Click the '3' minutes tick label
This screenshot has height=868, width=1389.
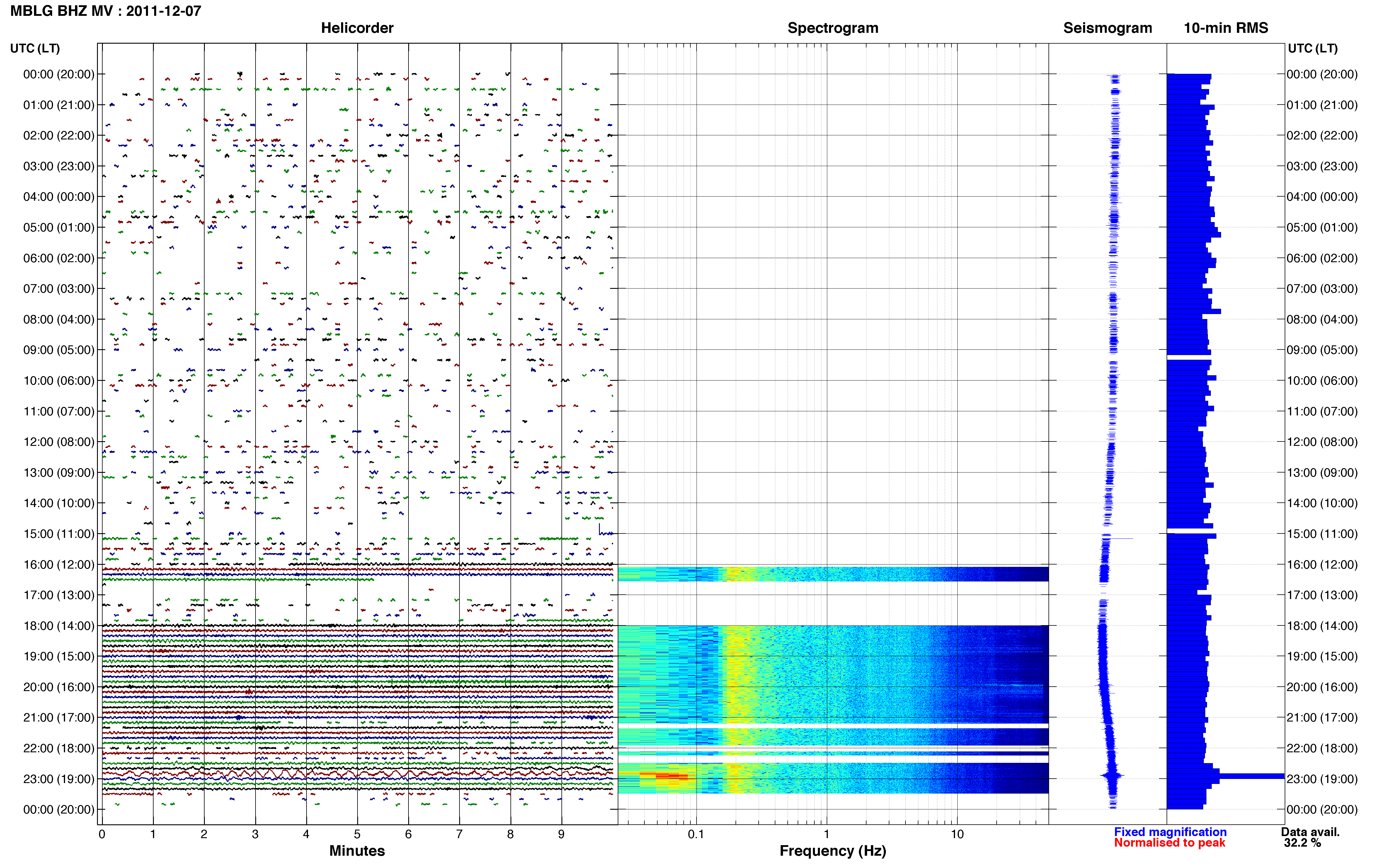coord(255,834)
